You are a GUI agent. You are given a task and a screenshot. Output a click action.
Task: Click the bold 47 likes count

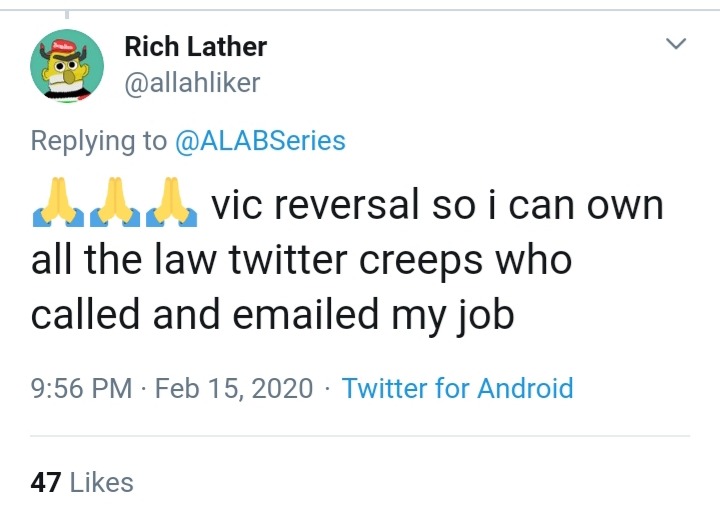[x=46, y=482]
